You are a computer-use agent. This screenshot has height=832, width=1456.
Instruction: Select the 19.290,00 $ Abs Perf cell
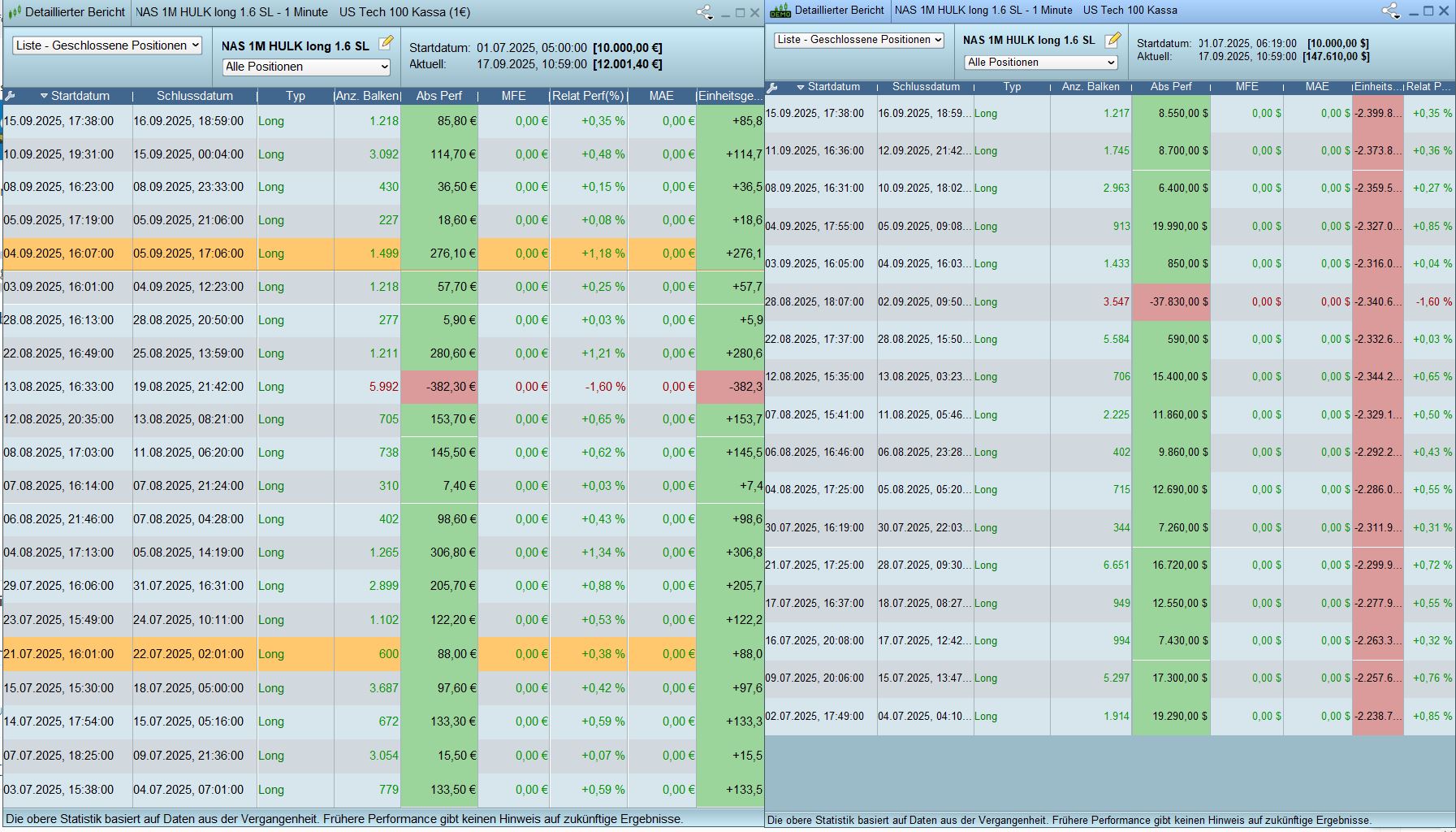pos(1171,716)
